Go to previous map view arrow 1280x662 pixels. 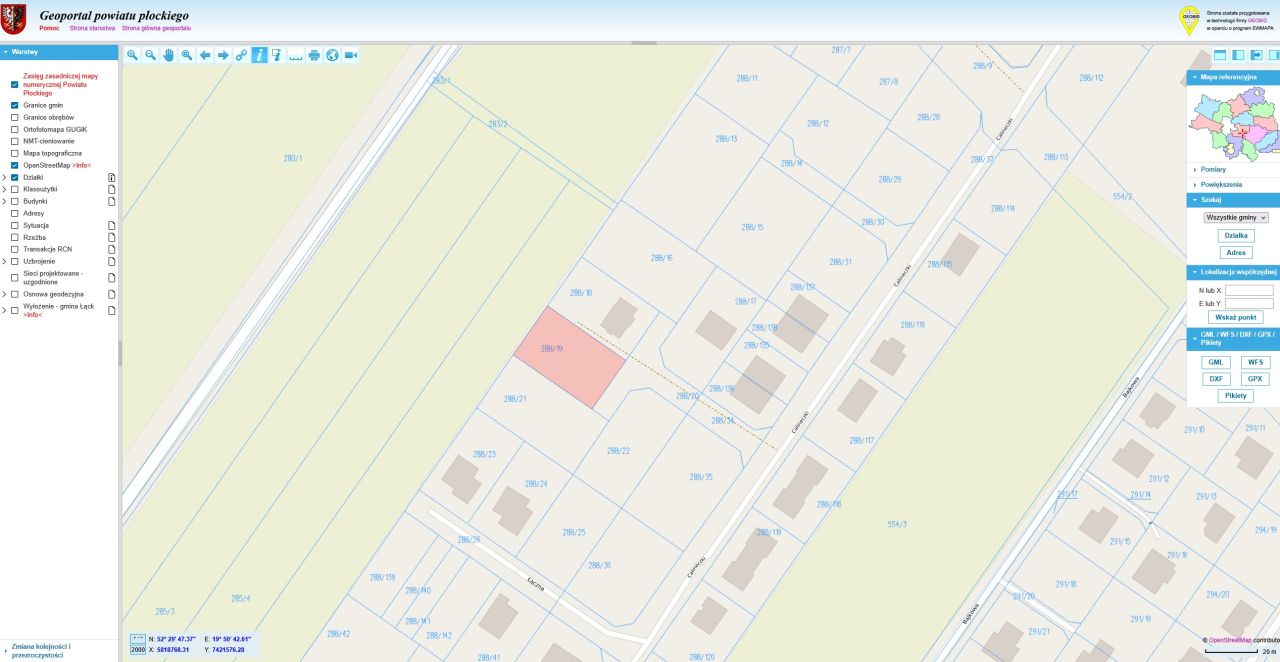pos(205,55)
